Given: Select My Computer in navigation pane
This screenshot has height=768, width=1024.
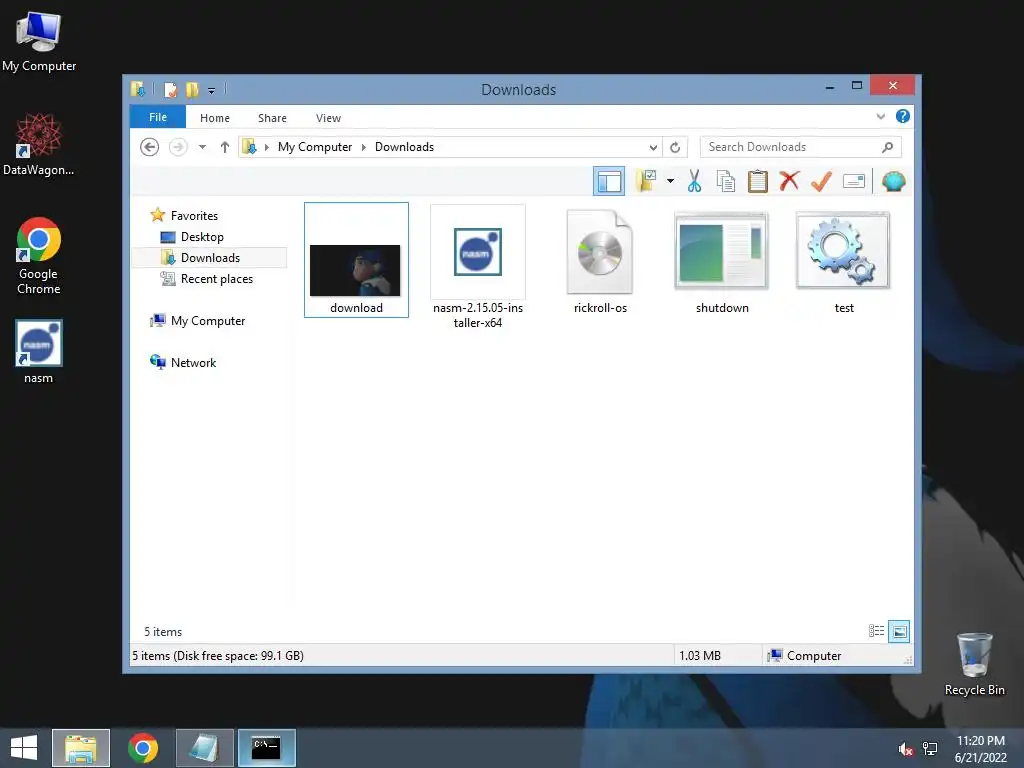Looking at the screenshot, I should 208,321.
